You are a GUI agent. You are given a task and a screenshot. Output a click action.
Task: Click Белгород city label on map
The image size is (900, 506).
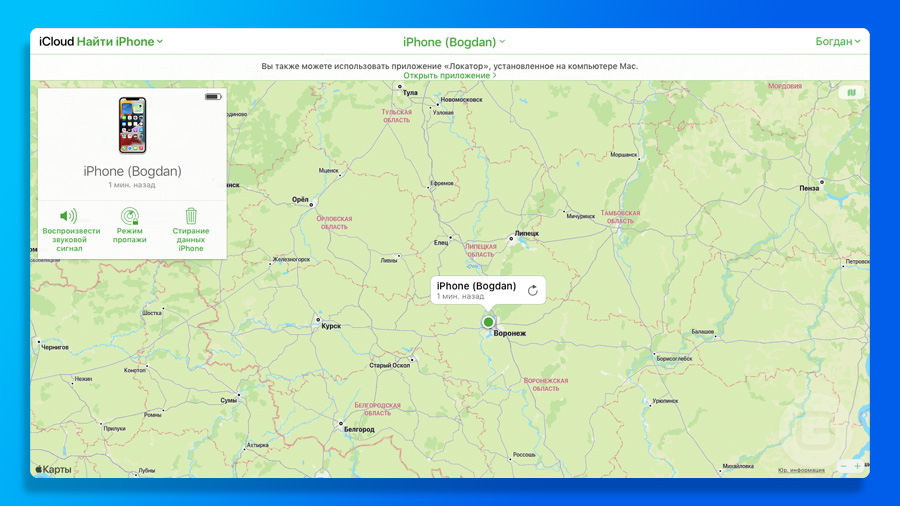pos(359,429)
